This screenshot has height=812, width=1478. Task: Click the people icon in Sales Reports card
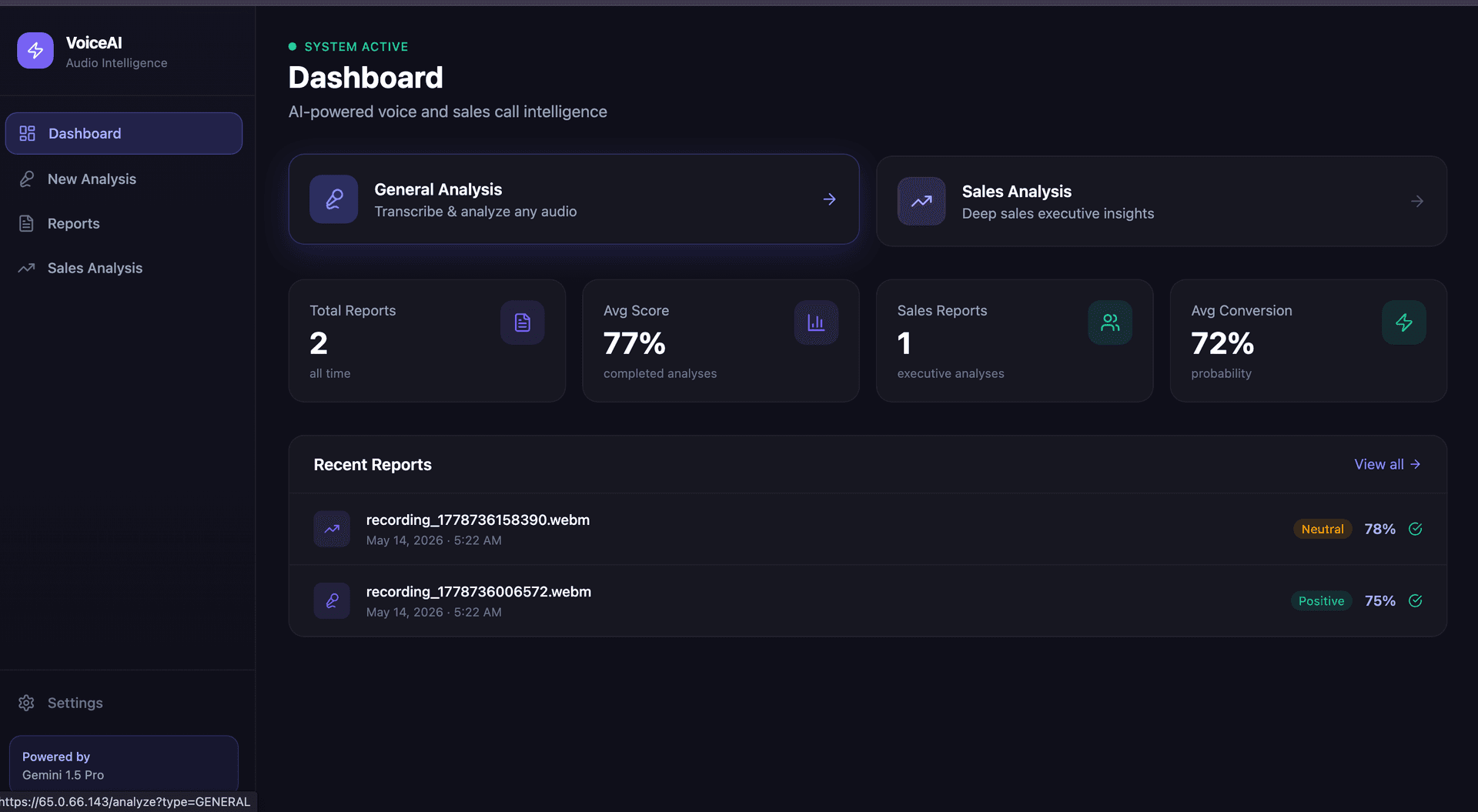click(1110, 322)
